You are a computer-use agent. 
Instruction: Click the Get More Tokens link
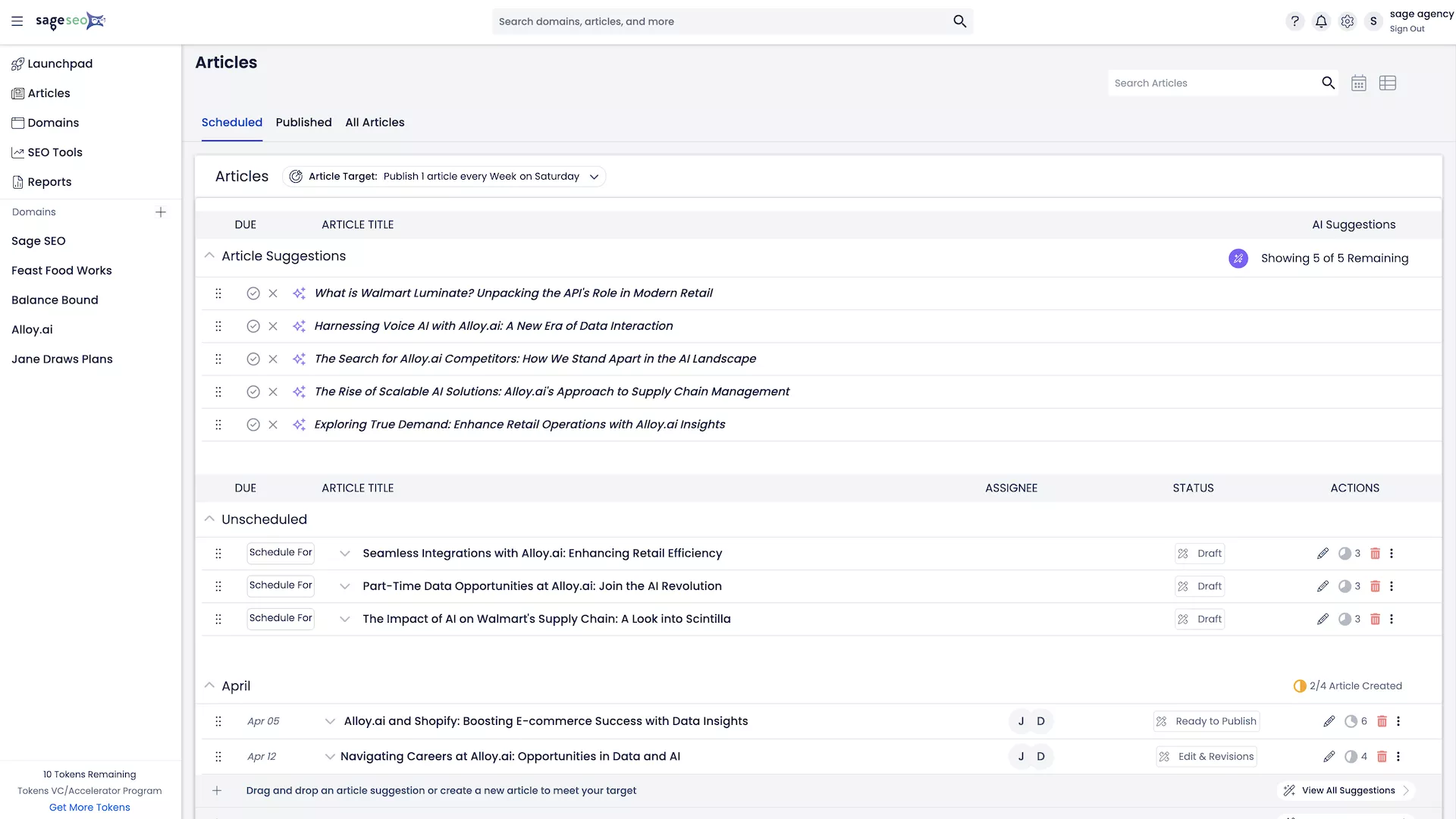pos(89,808)
